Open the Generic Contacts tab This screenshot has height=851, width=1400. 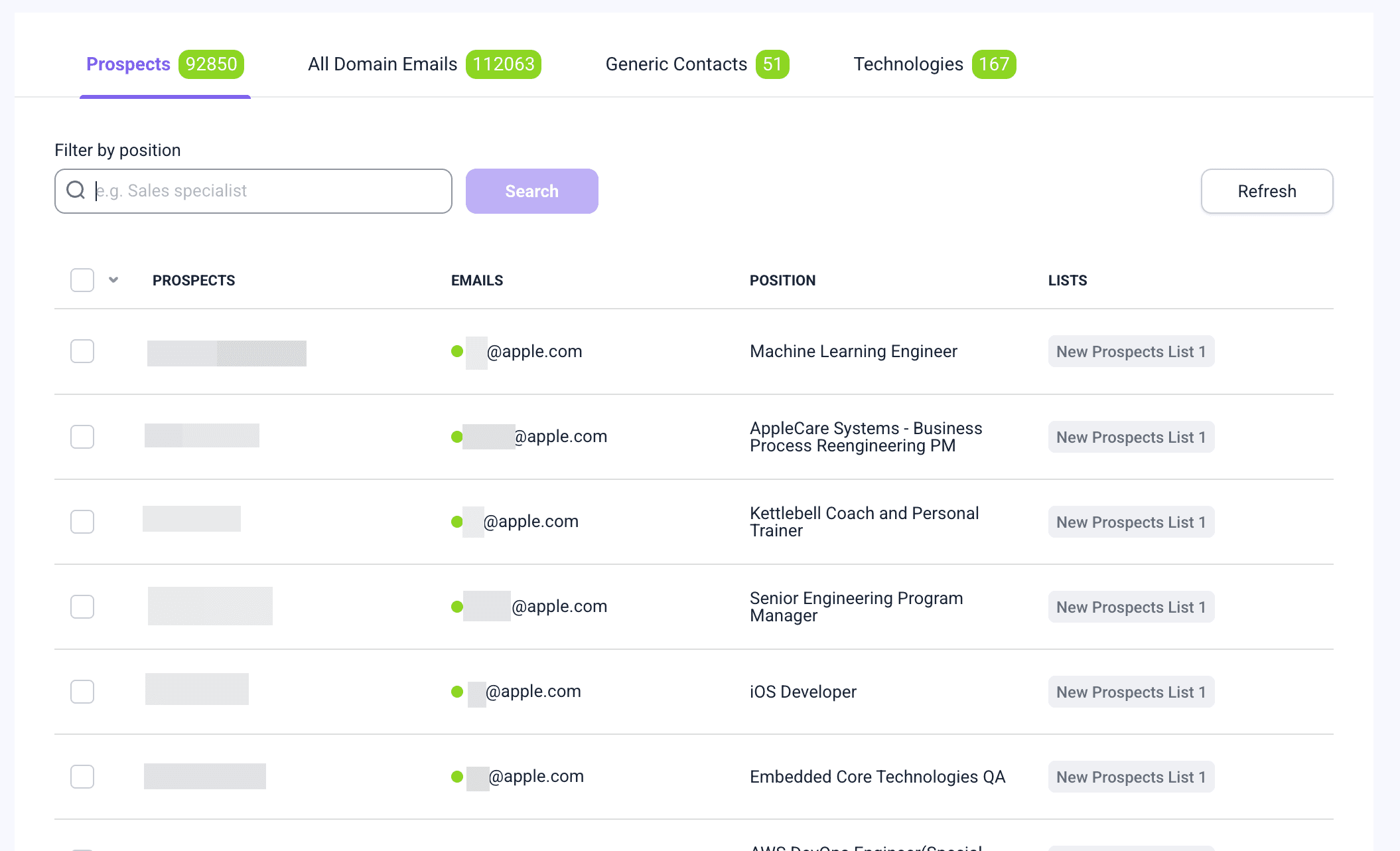pyautogui.click(x=697, y=64)
